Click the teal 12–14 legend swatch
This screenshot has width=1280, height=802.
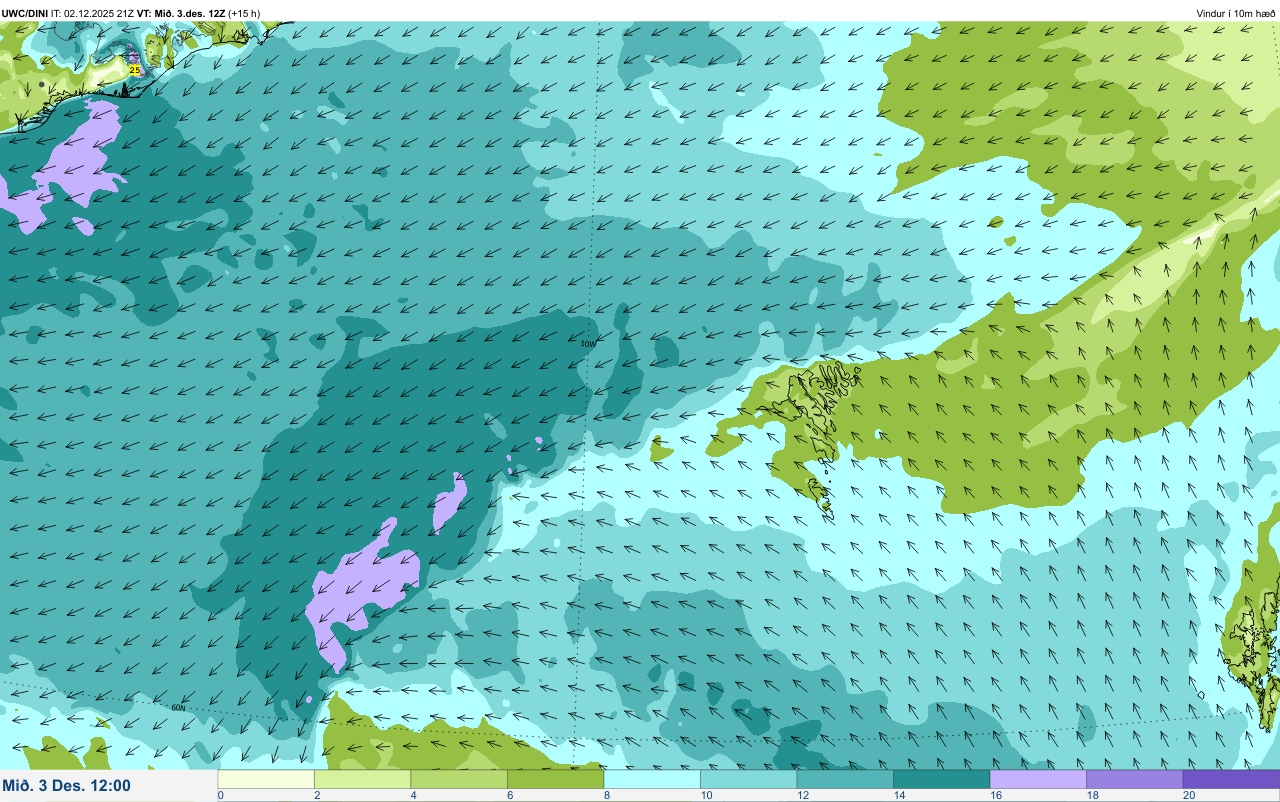tap(845, 779)
